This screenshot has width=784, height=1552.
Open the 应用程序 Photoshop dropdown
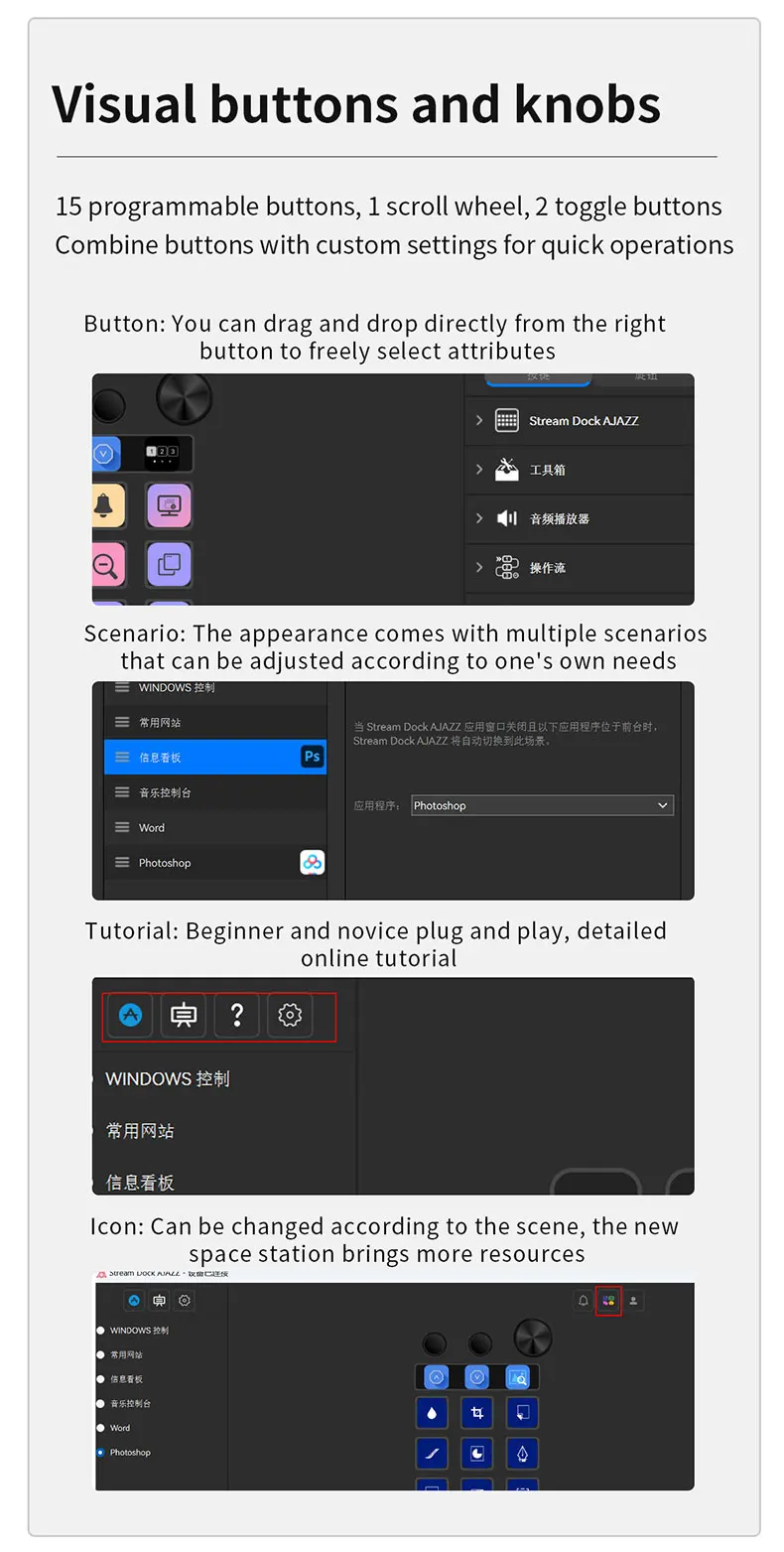[542, 805]
